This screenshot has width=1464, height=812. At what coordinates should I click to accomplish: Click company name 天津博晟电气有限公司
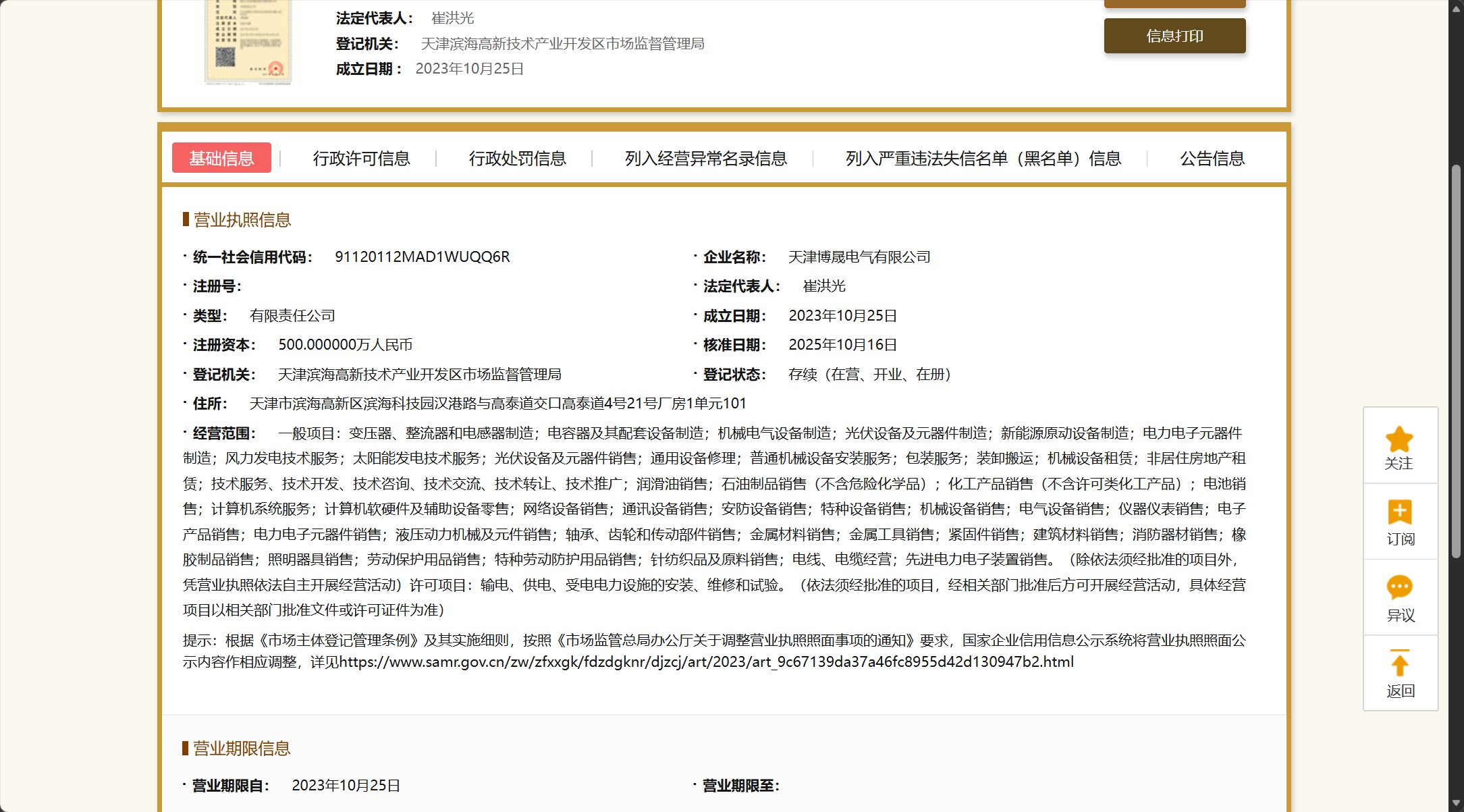click(859, 257)
